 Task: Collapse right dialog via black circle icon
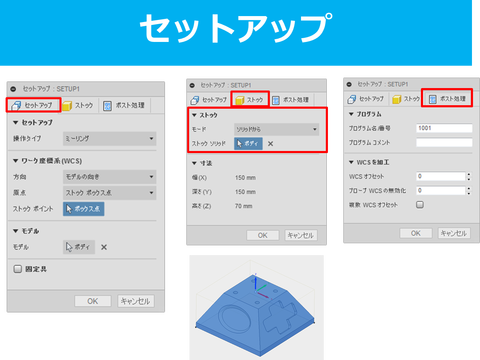pos(349,84)
